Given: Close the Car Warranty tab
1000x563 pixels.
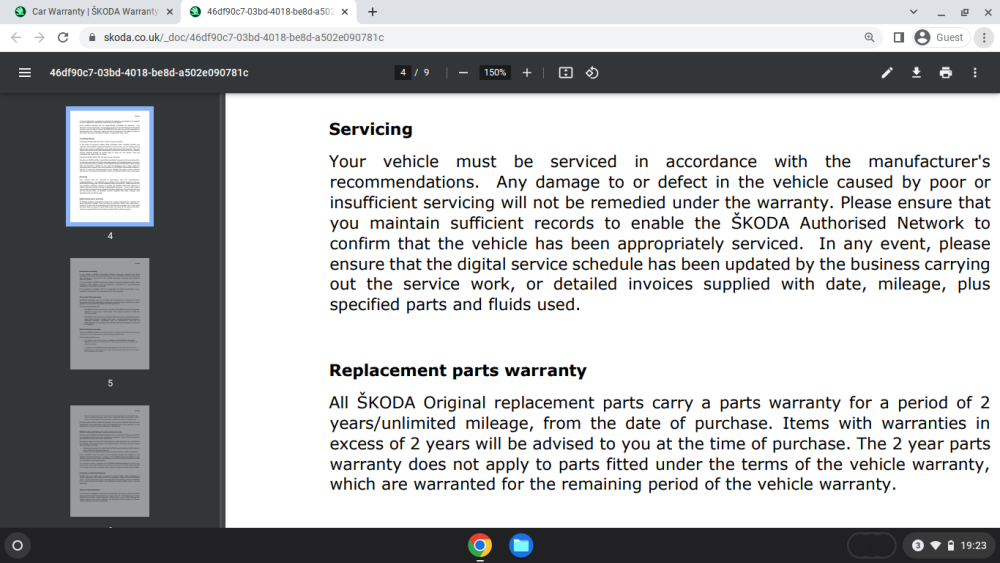Looking at the screenshot, I should pos(170,11).
